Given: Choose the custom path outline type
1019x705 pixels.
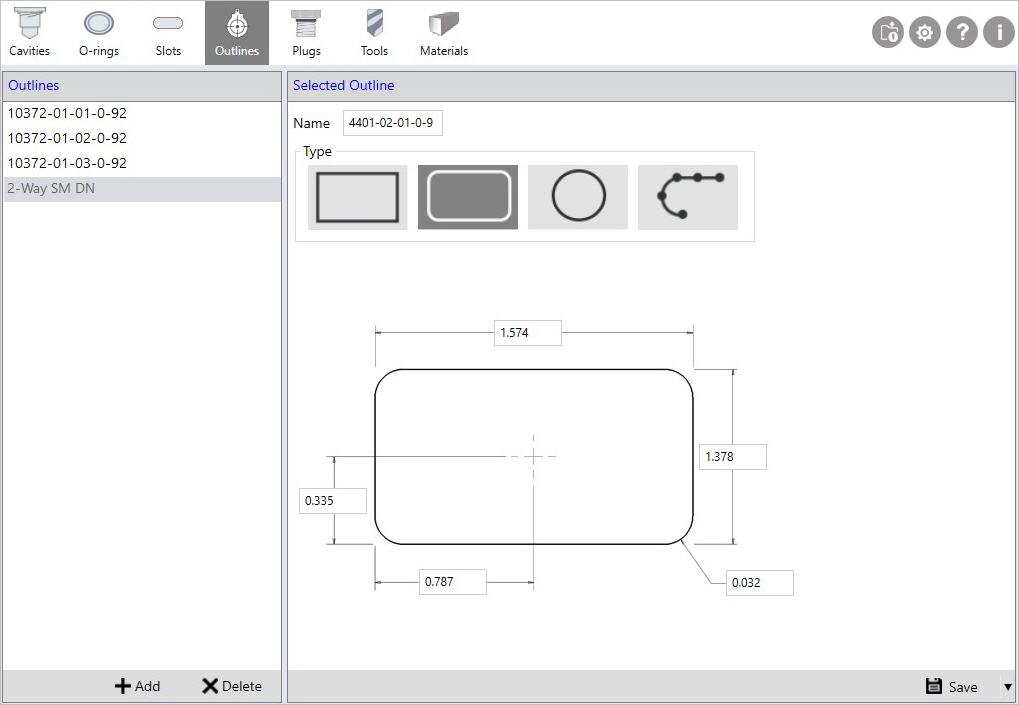Looking at the screenshot, I should tap(688, 197).
